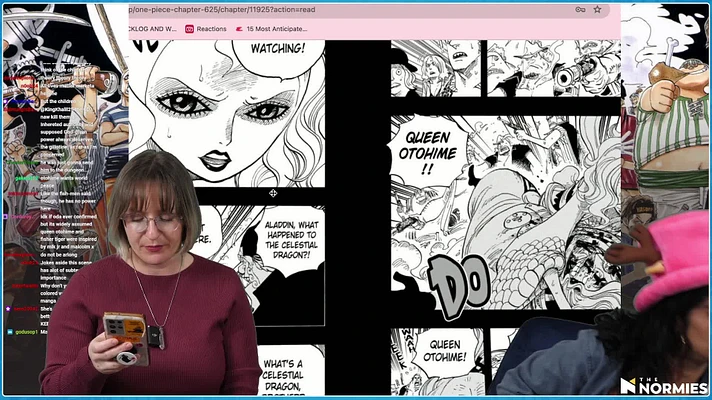Open the 'CKLOG AND W...' bookmark

coord(153,29)
